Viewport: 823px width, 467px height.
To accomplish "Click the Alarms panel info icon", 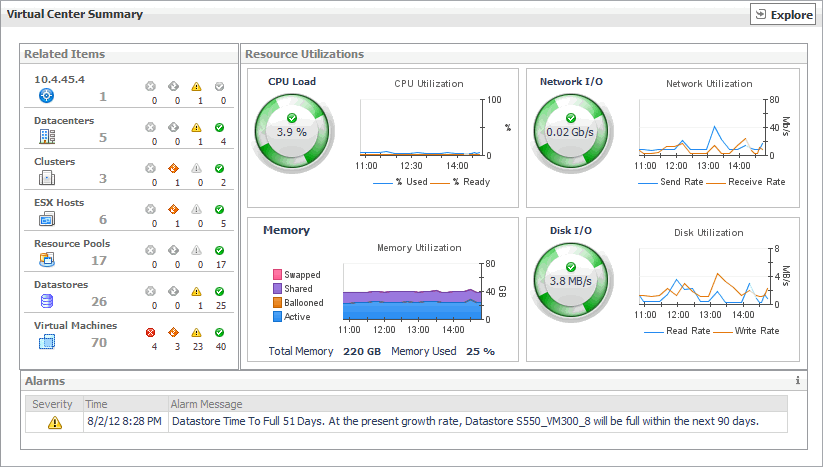I will pyautogui.click(x=797, y=381).
